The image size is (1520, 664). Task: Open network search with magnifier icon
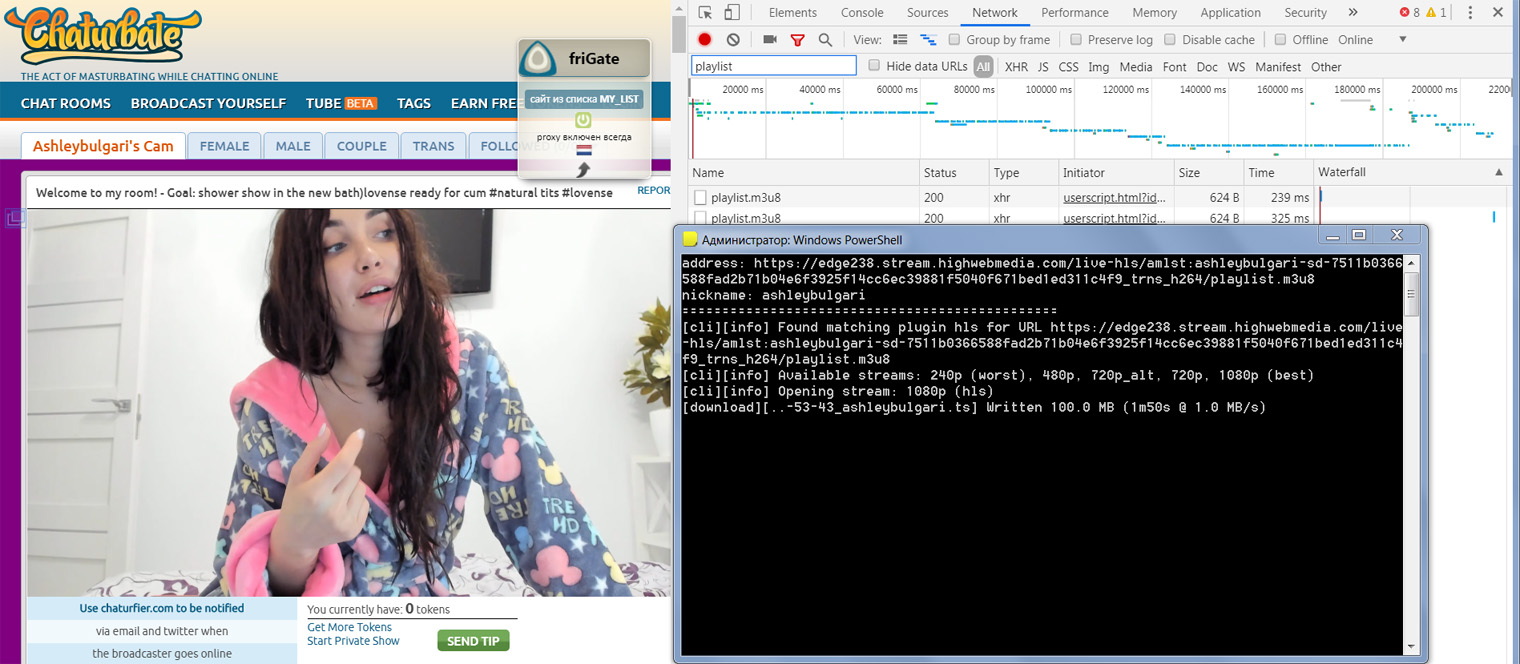click(825, 40)
